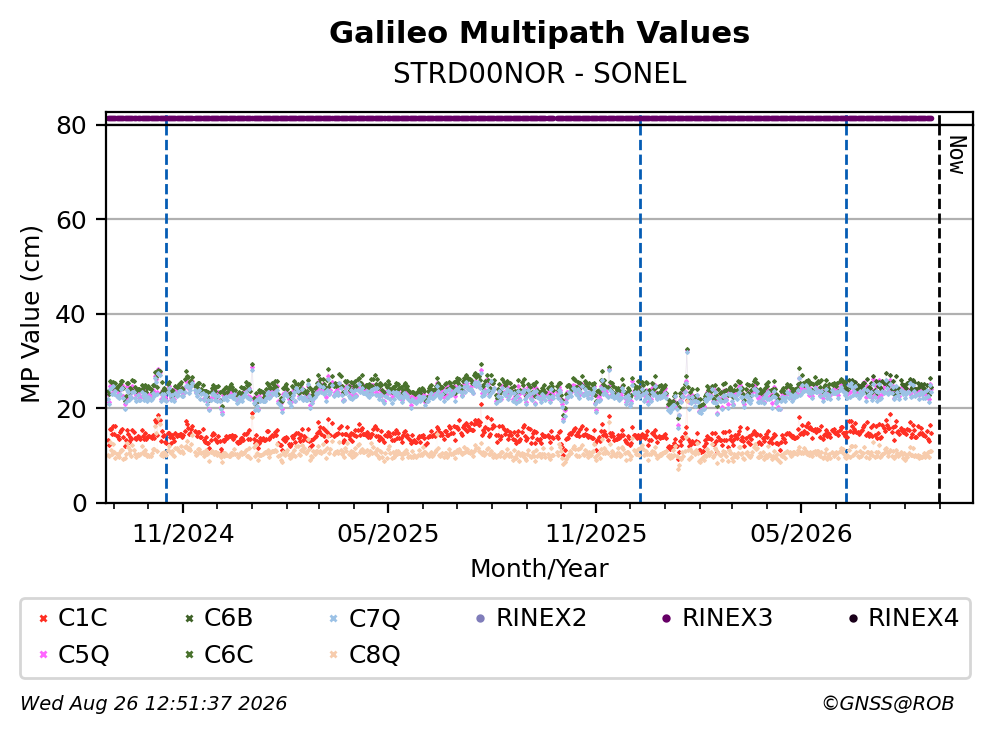Image resolution: width=993 pixels, height=734 pixels.
Task: Click the 11/2025 x-axis tick label
Action: 596,534
